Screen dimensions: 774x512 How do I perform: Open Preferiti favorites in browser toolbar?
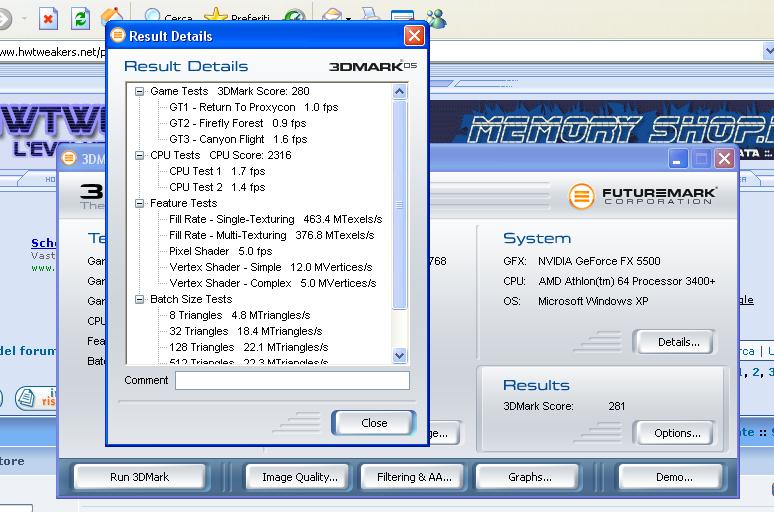click(x=237, y=16)
